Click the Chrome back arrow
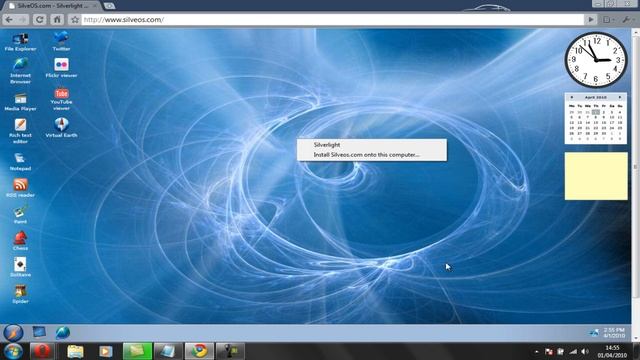The width and height of the screenshot is (640, 360). (9, 20)
